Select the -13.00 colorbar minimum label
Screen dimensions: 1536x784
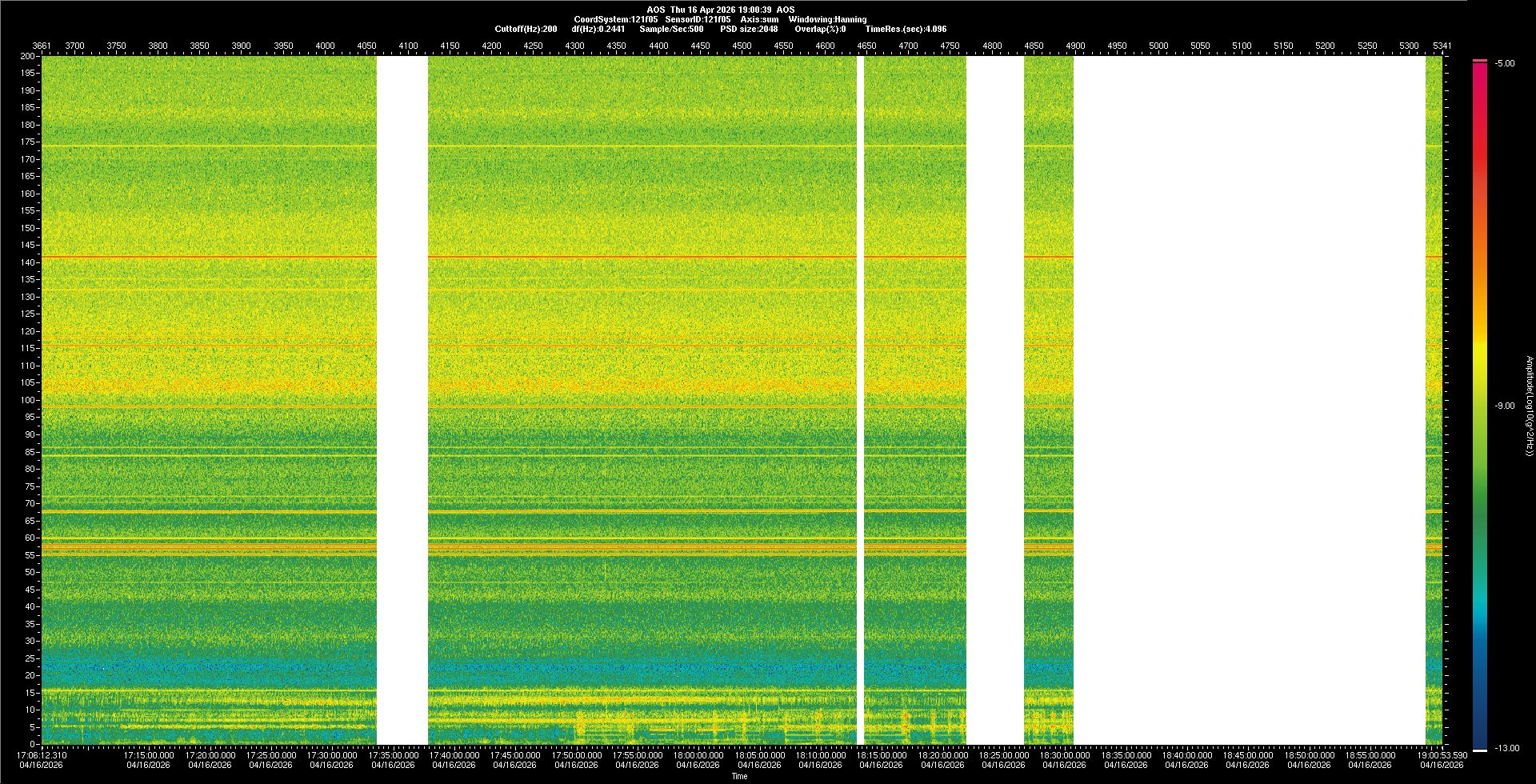(1506, 748)
